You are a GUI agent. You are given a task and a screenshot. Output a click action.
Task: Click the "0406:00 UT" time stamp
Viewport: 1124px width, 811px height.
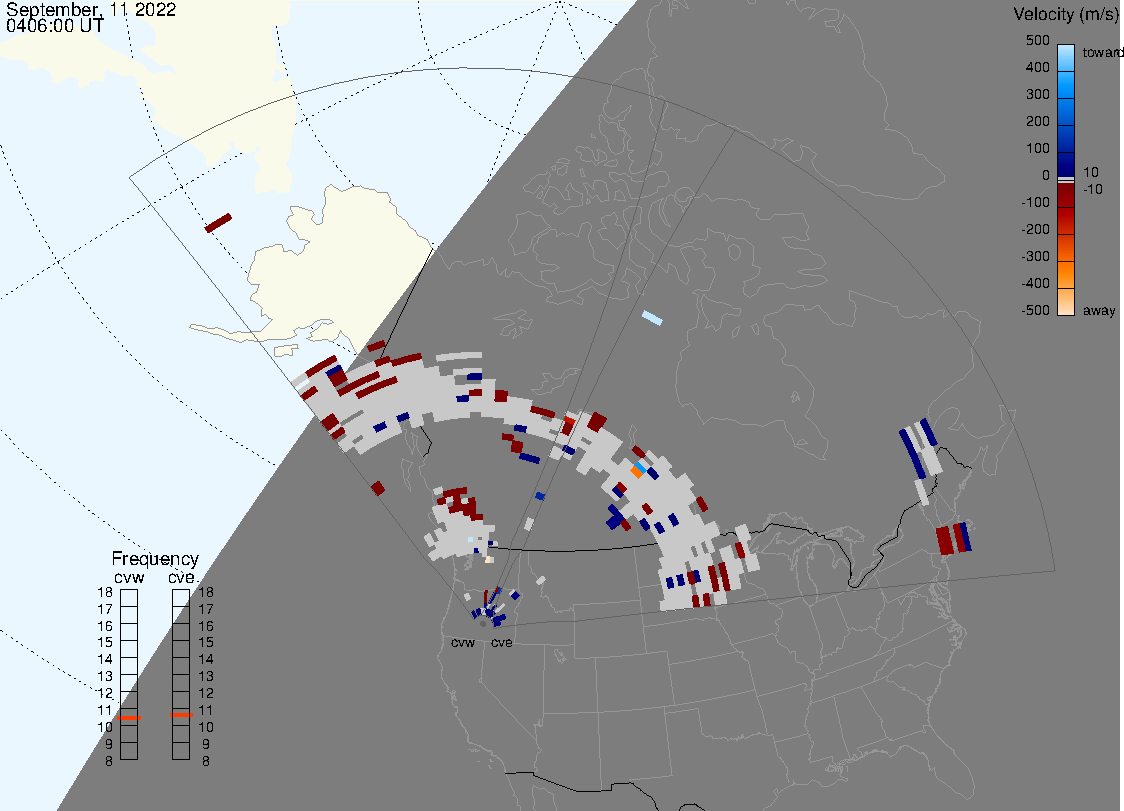pyautogui.click(x=54, y=26)
